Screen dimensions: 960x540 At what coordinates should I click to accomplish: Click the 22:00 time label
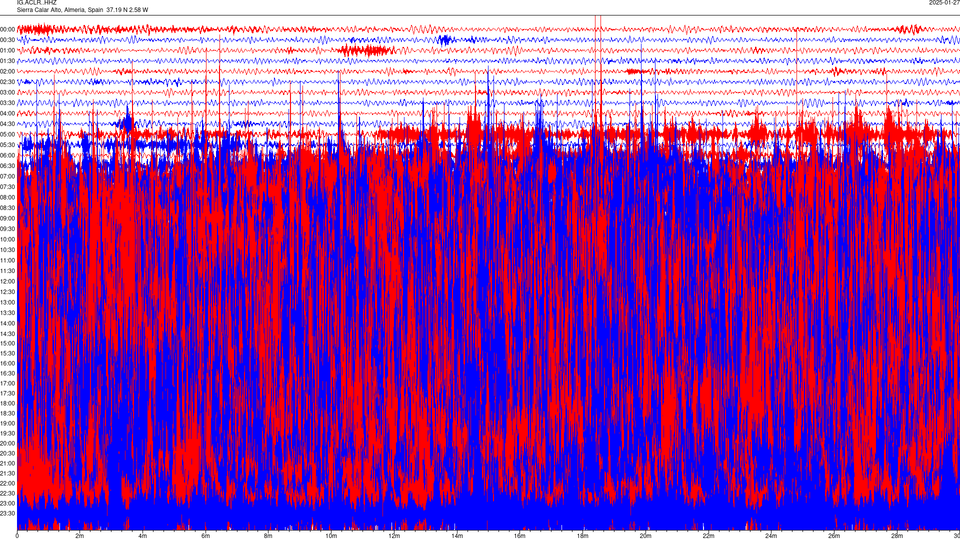point(8,483)
